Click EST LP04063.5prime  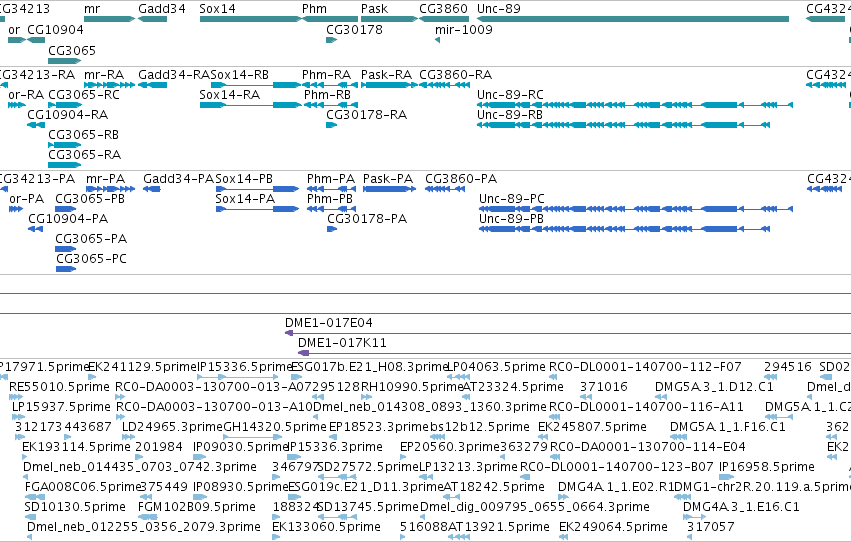459,377
